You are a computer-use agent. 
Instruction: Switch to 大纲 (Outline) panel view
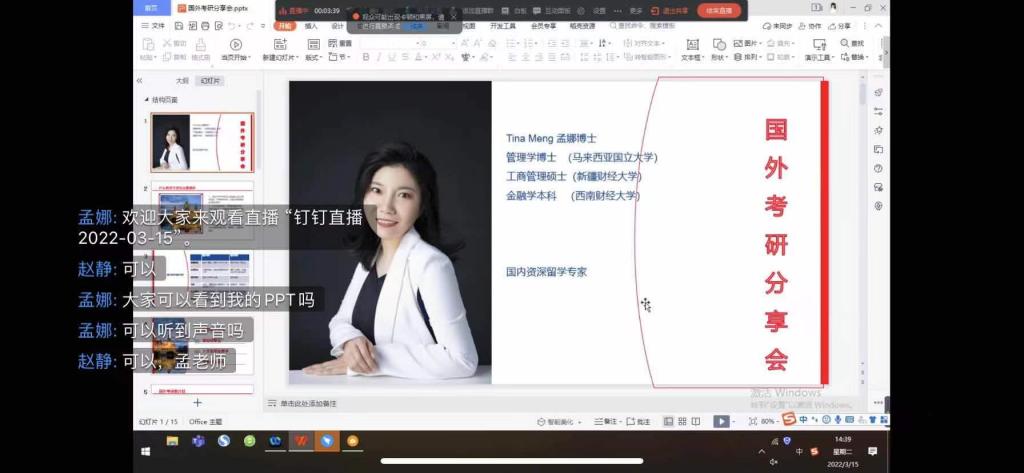[x=181, y=80]
